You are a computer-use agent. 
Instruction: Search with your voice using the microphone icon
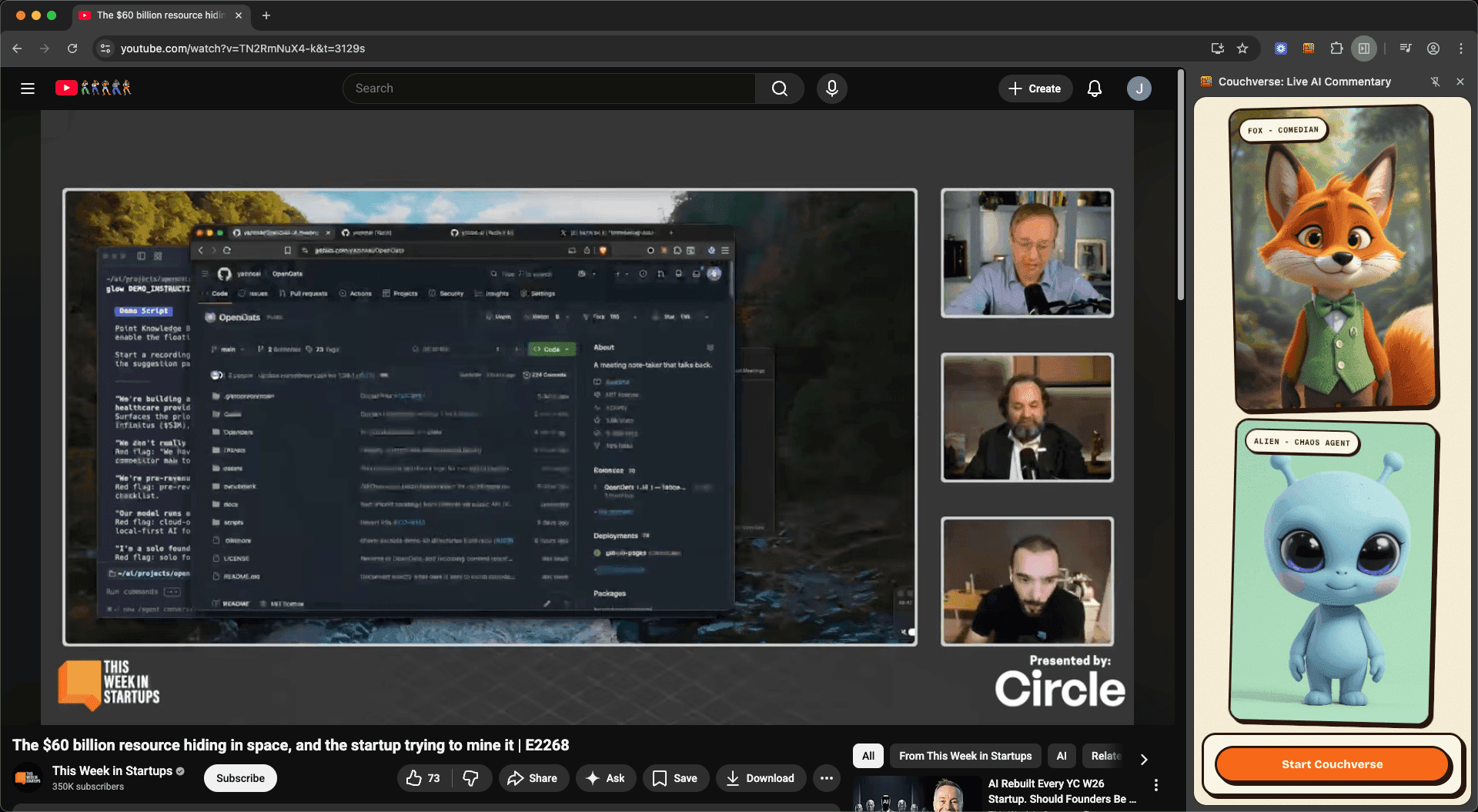831,88
